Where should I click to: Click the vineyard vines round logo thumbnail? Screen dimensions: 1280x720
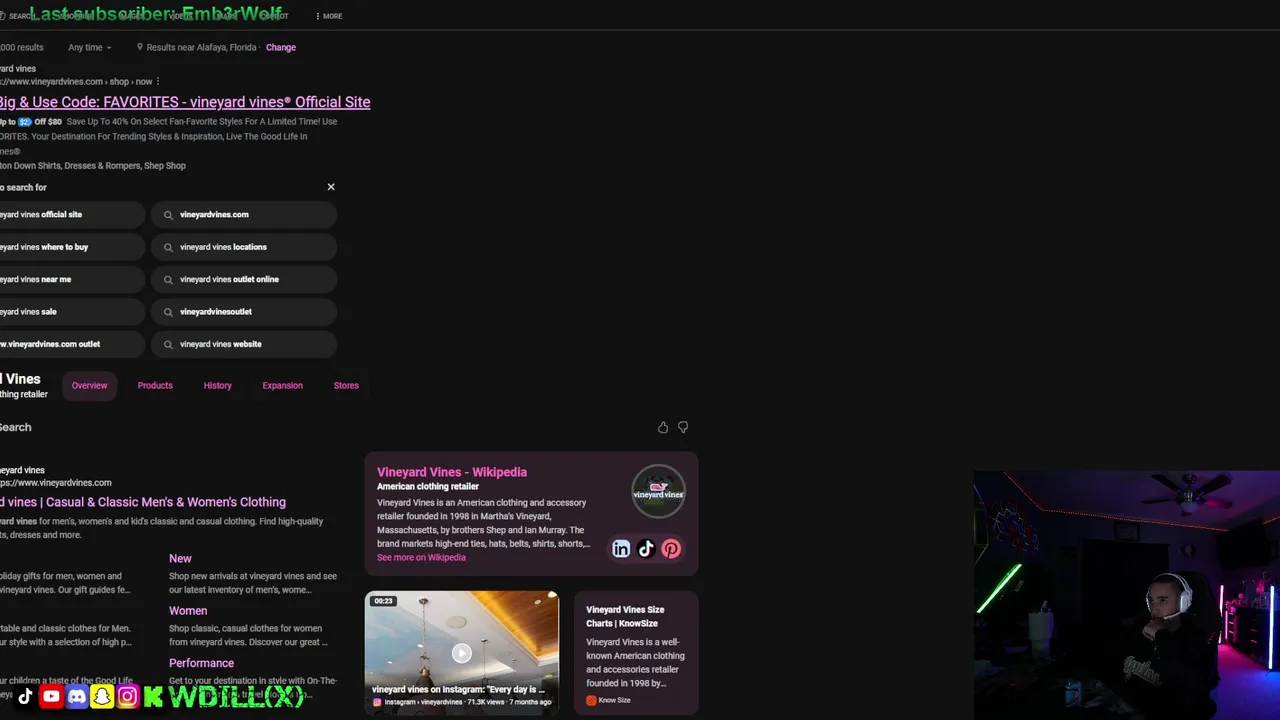tap(658, 491)
